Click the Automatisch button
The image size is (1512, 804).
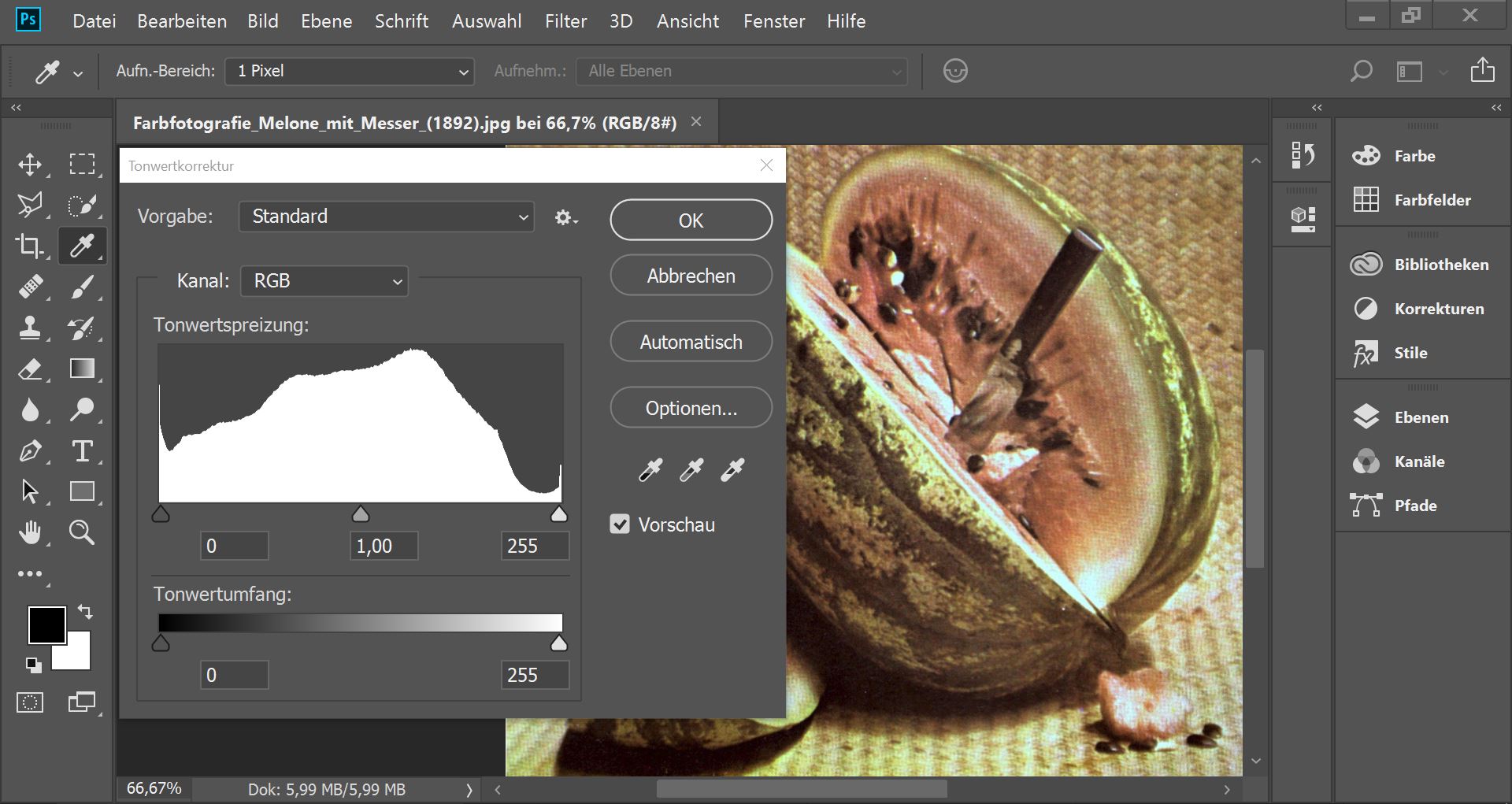click(691, 342)
